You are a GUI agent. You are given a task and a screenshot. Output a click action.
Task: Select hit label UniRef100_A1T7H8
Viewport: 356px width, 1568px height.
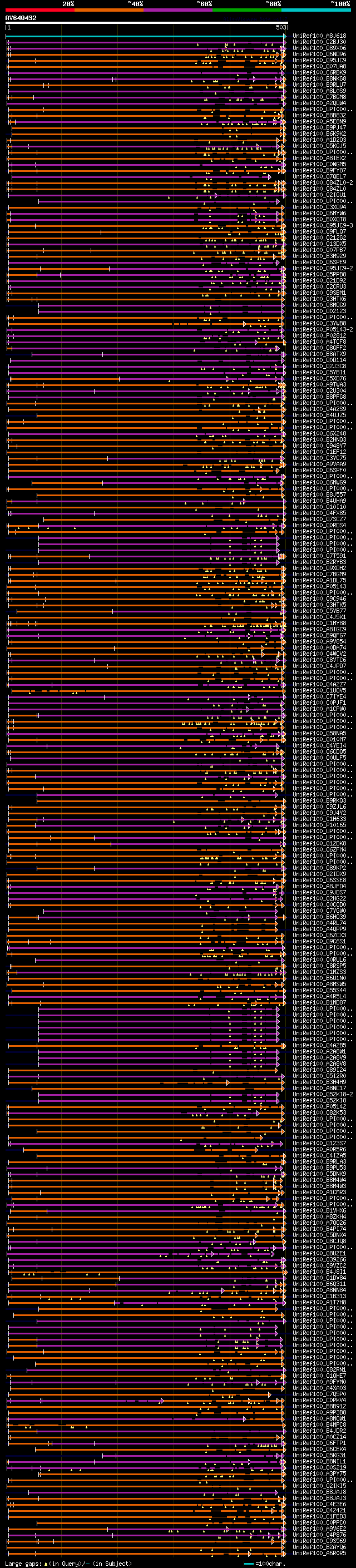319,1302
